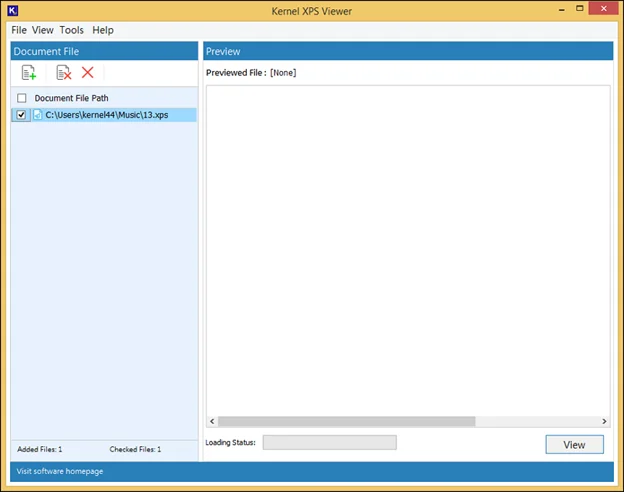
Task: Minimize the Kernel XPS Viewer window
Action: click(562, 10)
